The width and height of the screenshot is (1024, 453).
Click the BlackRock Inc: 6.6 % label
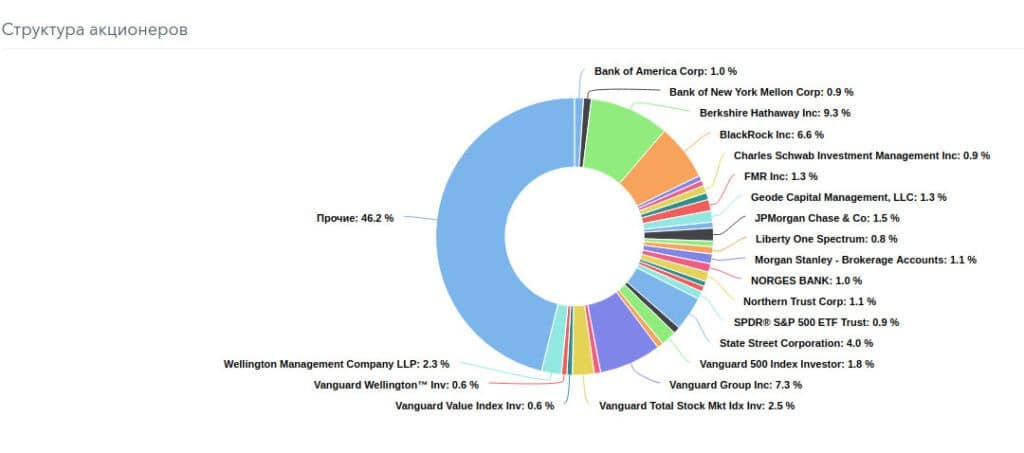pyautogui.click(x=771, y=134)
